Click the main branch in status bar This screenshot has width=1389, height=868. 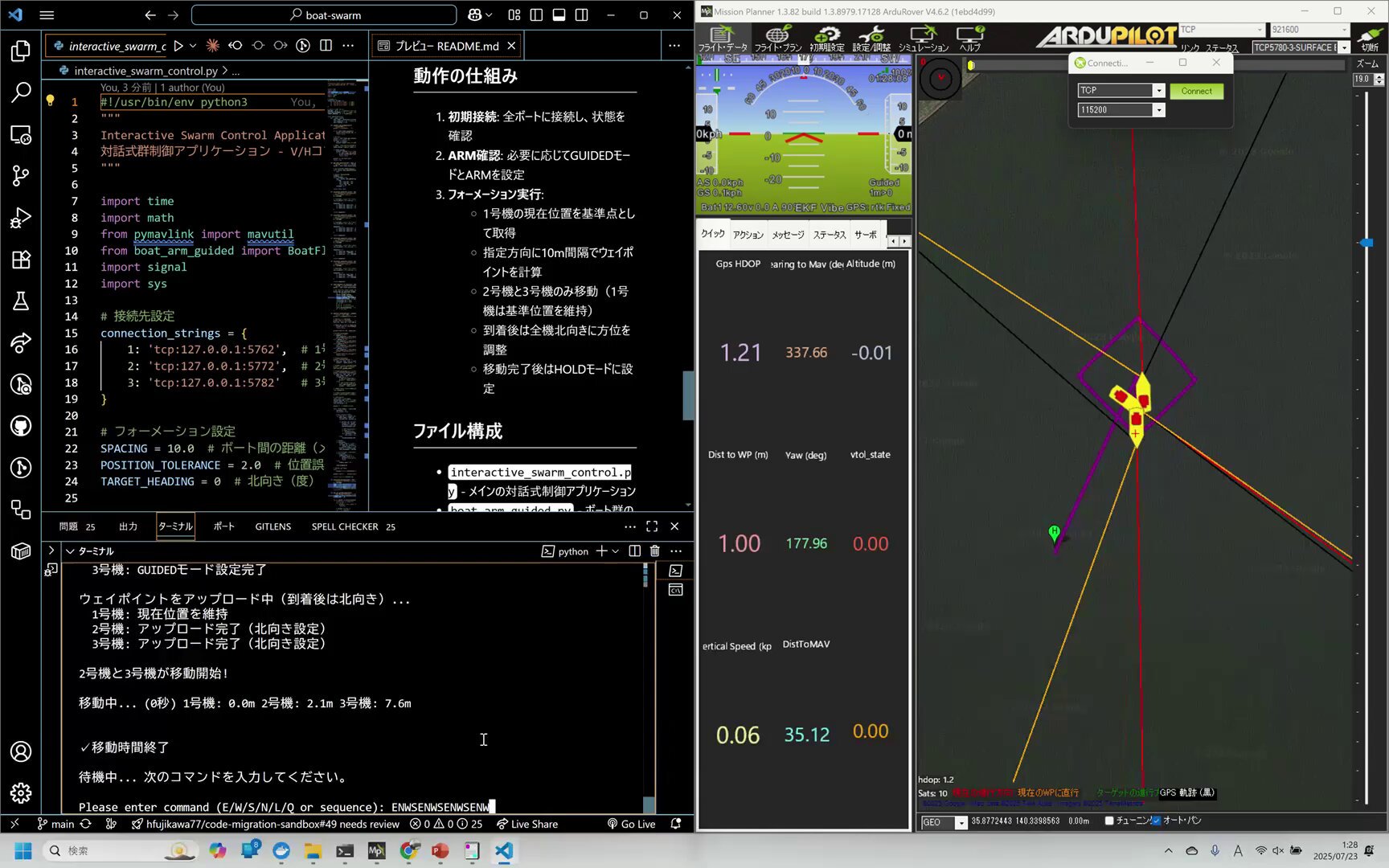point(55,824)
